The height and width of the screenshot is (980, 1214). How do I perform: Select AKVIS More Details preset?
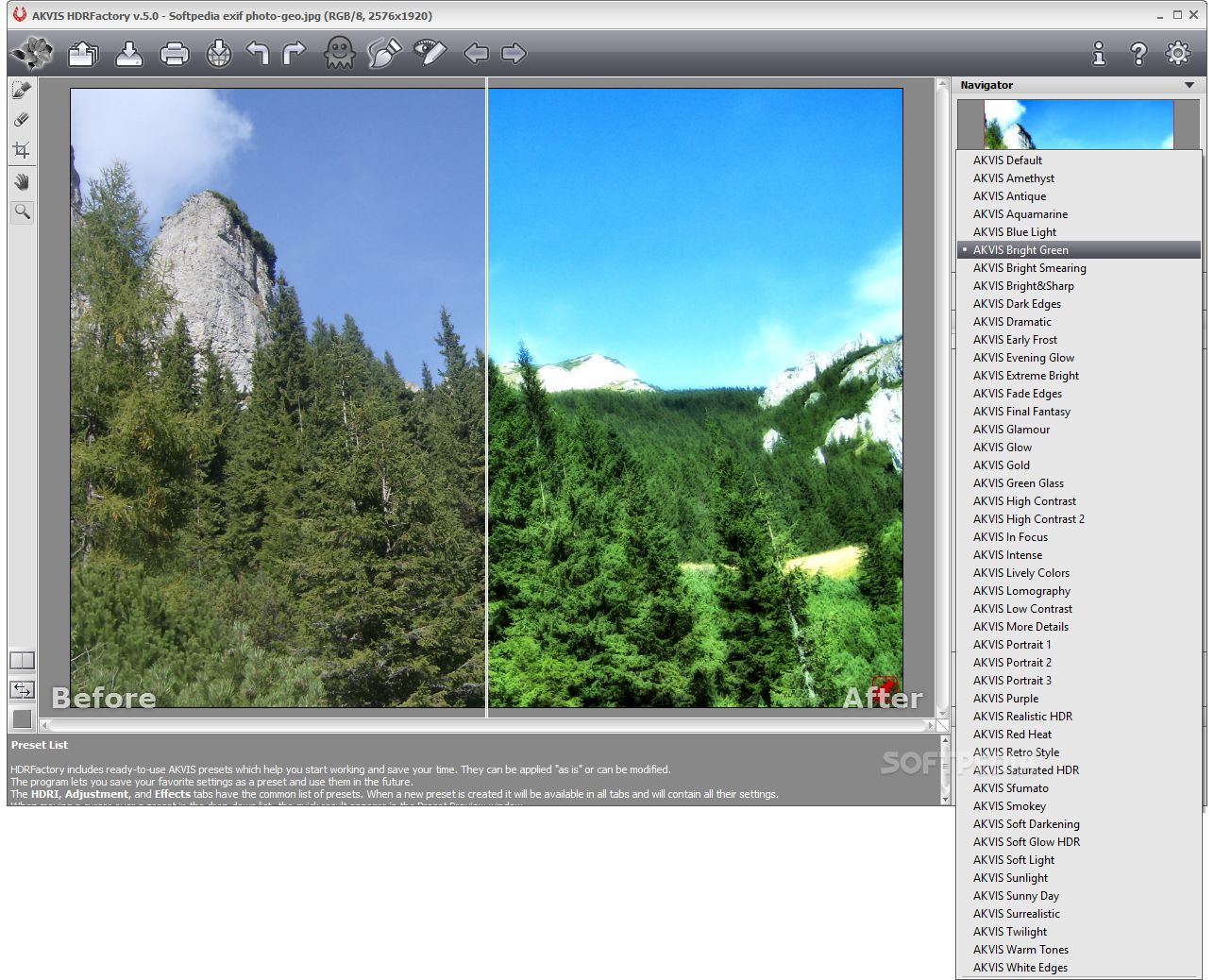pos(1079,627)
